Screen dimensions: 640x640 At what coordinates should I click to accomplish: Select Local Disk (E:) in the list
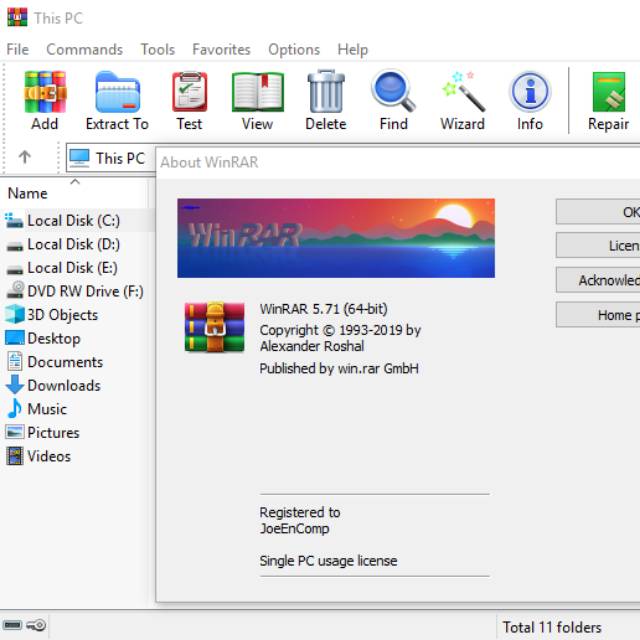click(72, 268)
